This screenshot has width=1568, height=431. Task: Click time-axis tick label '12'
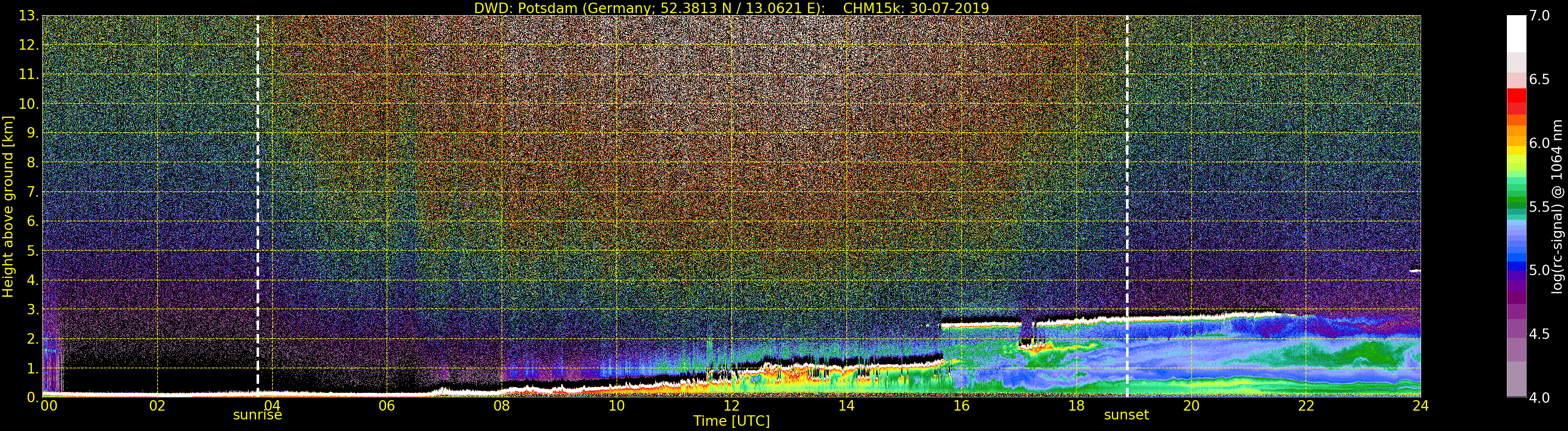[731, 406]
